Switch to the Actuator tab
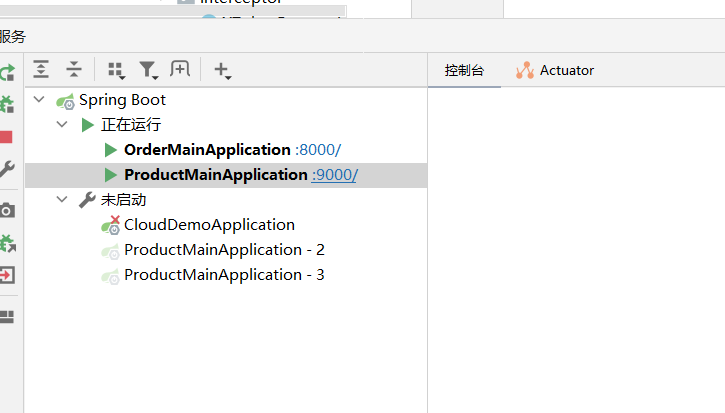The height and width of the screenshot is (413, 725). tap(555, 70)
